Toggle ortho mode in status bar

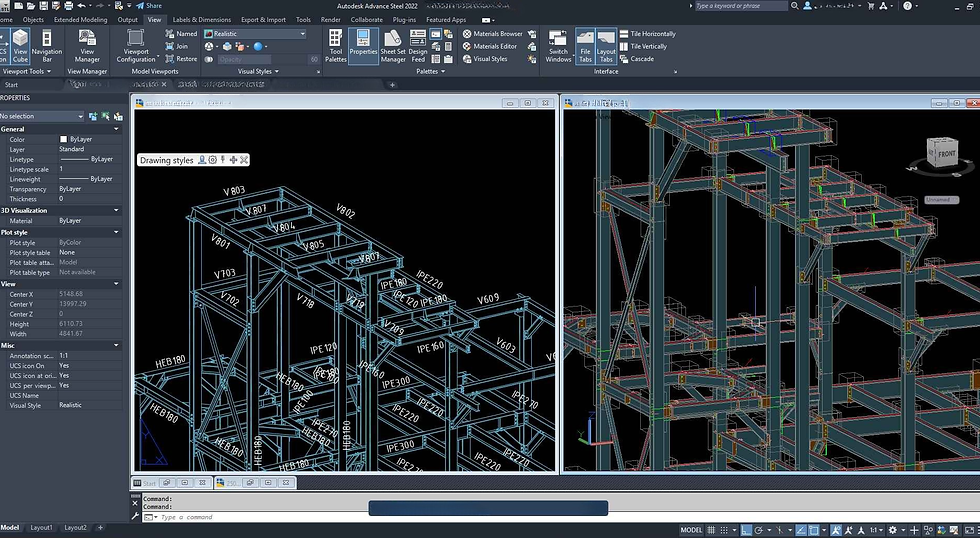tap(746, 530)
